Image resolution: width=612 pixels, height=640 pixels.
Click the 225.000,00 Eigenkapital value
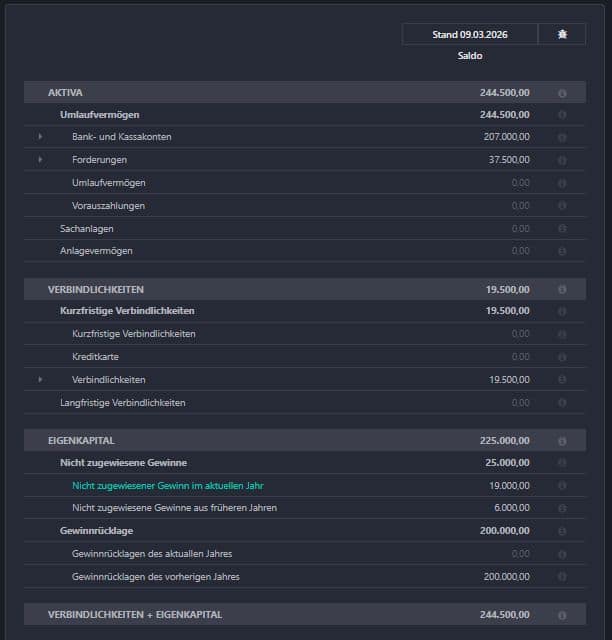[x=505, y=440]
